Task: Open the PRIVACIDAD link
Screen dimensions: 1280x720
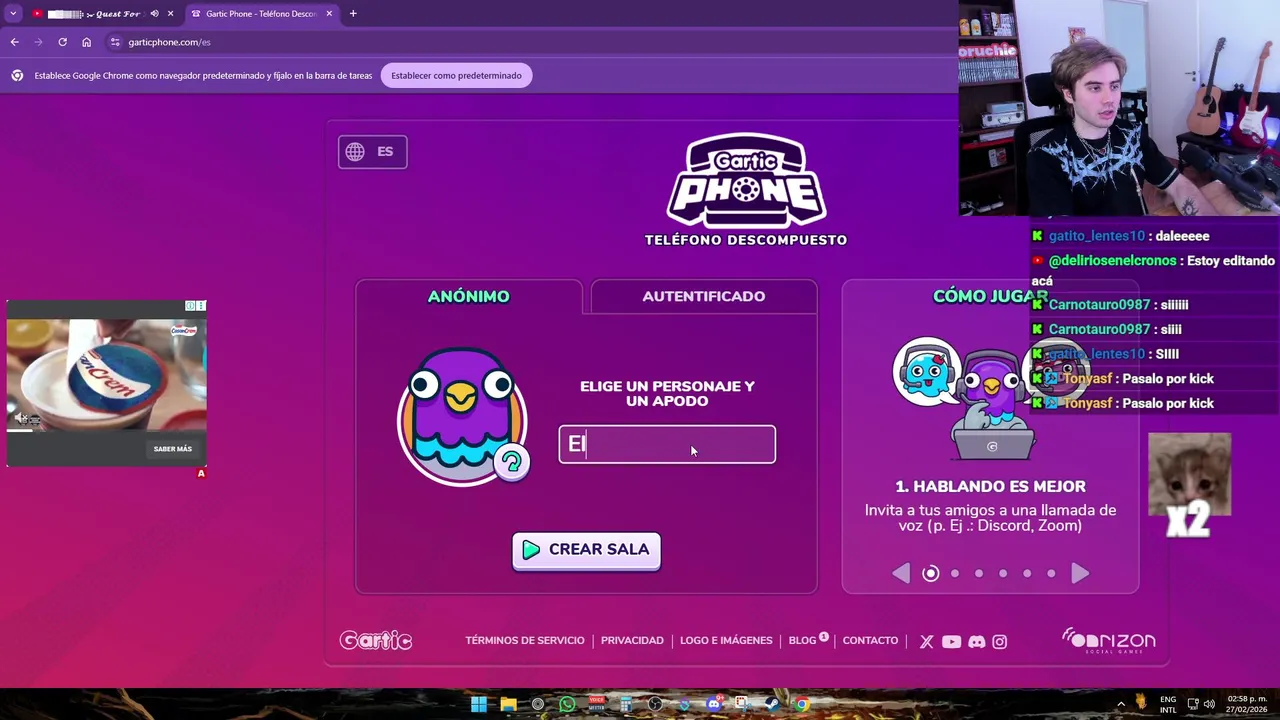Action: point(632,640)
